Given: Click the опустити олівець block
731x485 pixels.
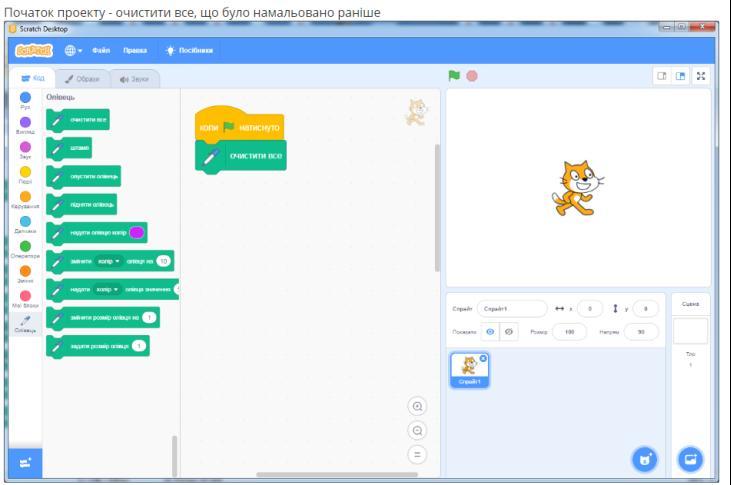Looking at the screenshot, I should [83, 177].
